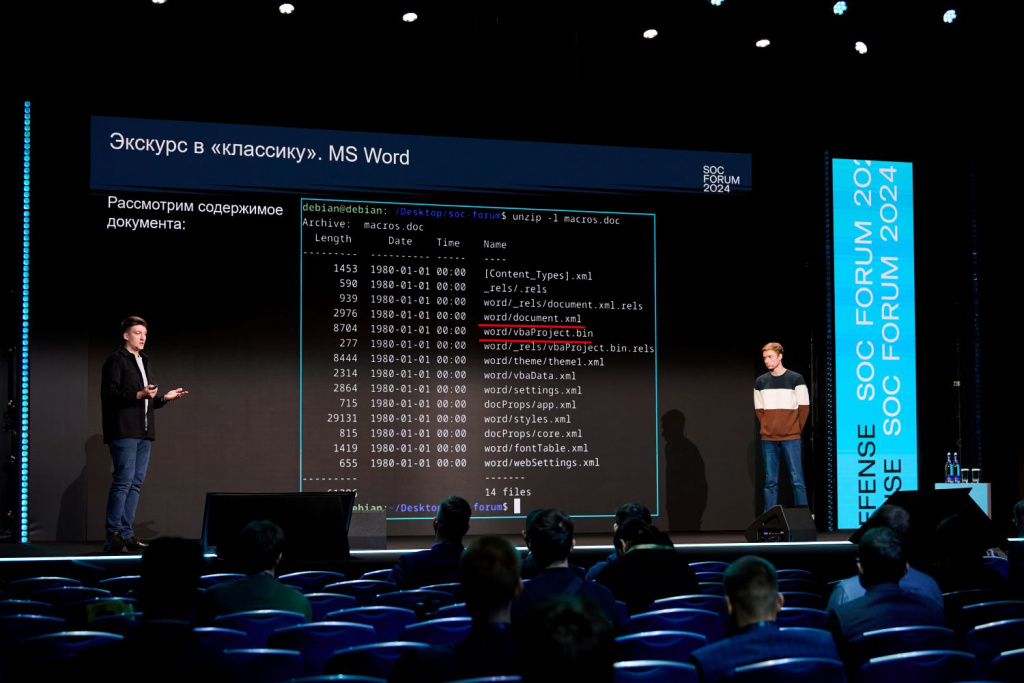This screenshot has height=683, width=1024.
Task: Click the word/webSettings.xml file name
Action: (541, 463)
